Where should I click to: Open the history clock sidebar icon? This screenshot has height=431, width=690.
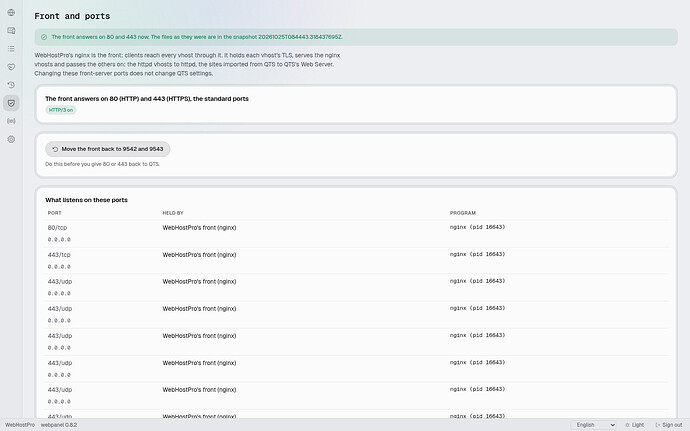(11, 85)
